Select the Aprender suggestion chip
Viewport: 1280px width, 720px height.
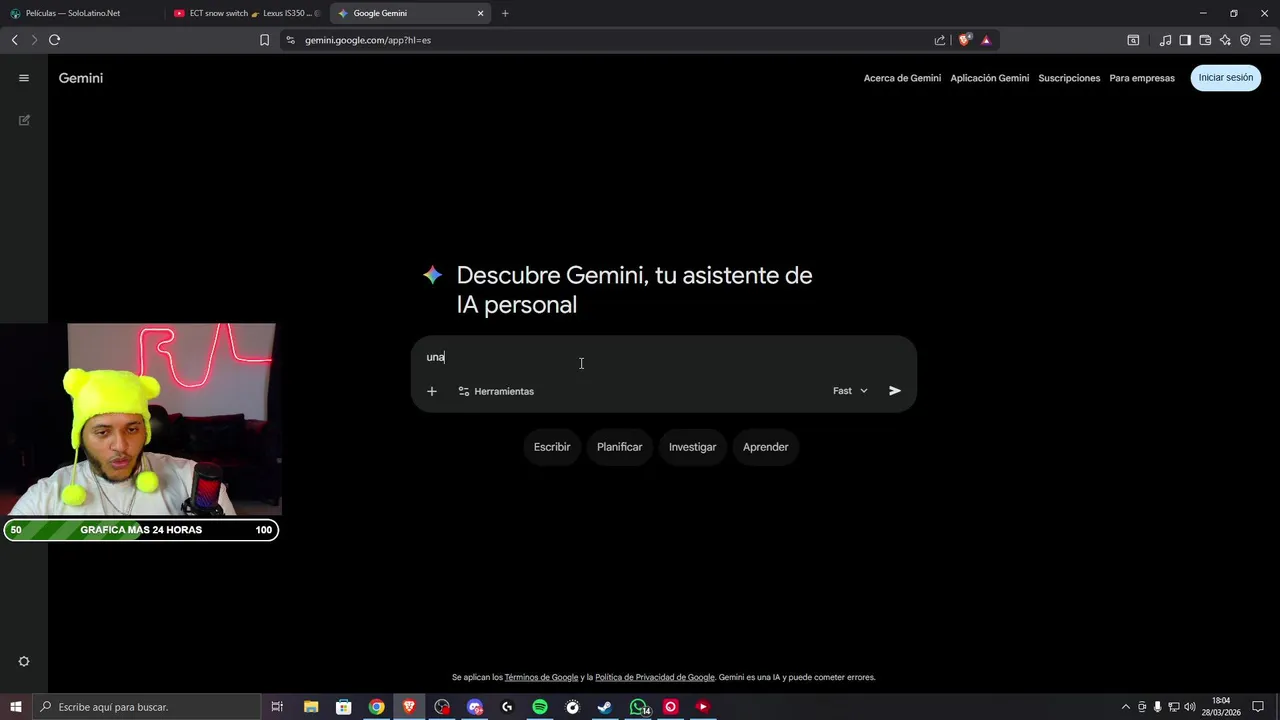tap(766, 447)
